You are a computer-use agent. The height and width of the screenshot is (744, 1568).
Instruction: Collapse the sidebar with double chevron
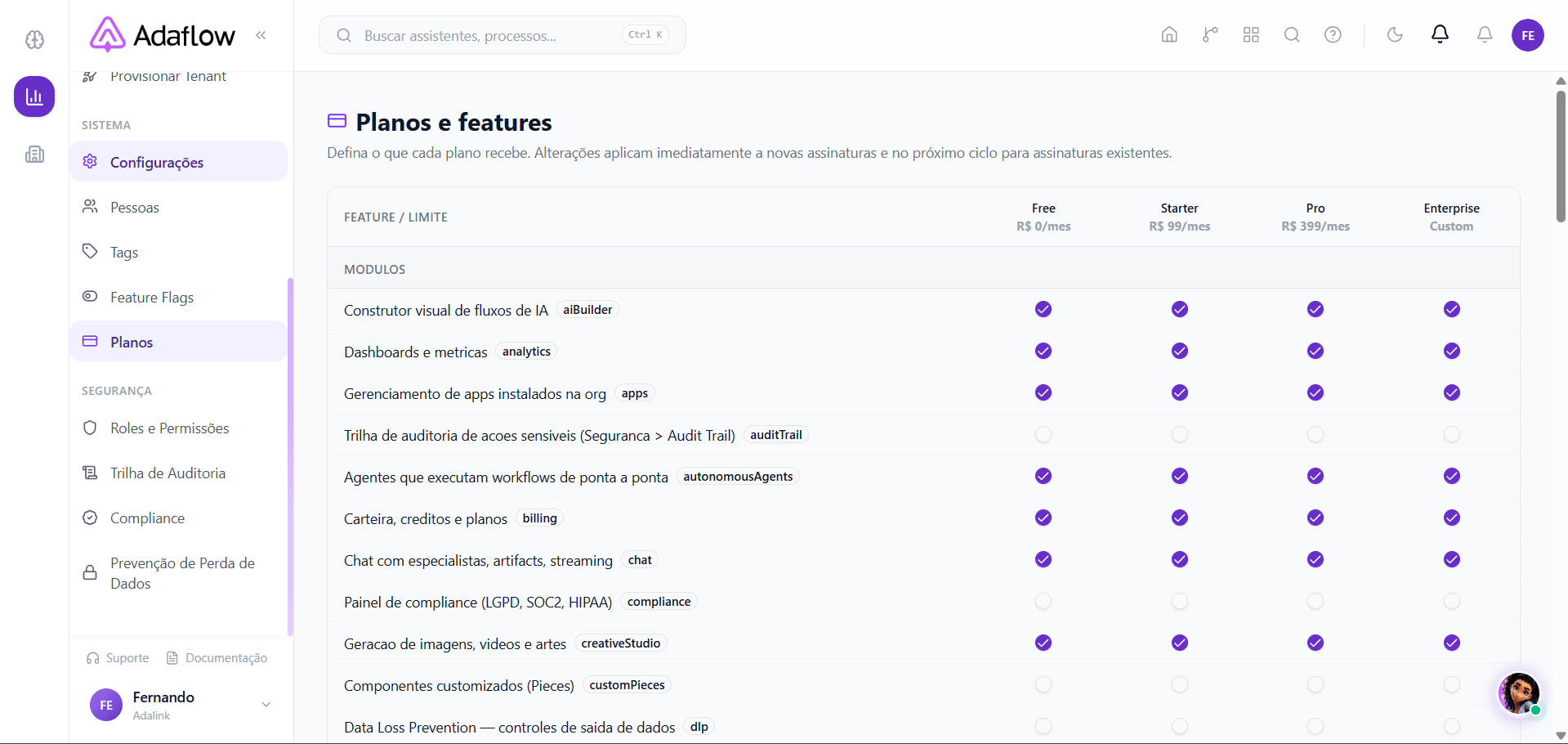(x=261, y=35)
